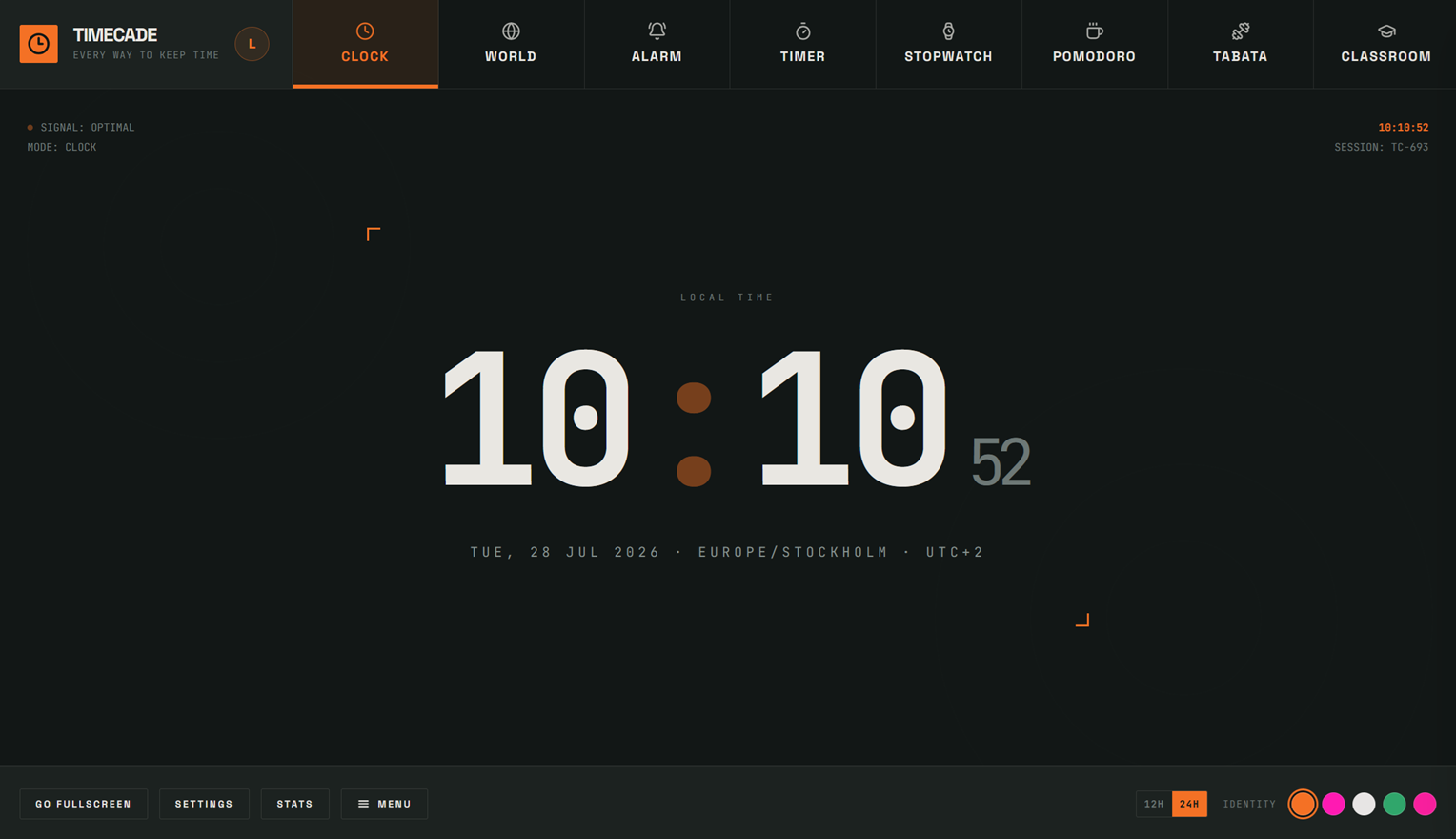Open the Menu button
The width and height of the screenshot is (1456, 839).
(384, 804)
